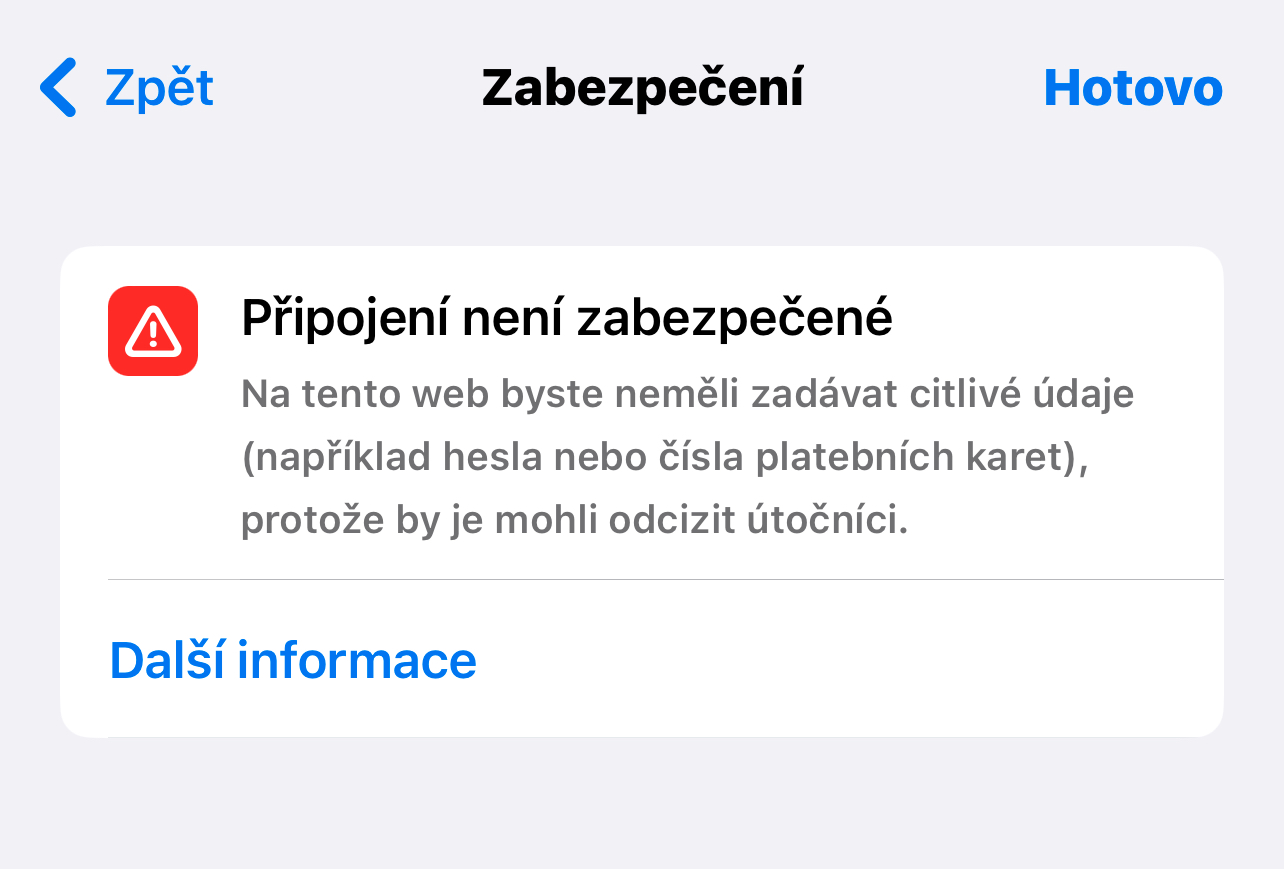The width and height of the screenshot is (1284, 869).
Task: Click the red warning triangle icon
Action: [153, 331]
